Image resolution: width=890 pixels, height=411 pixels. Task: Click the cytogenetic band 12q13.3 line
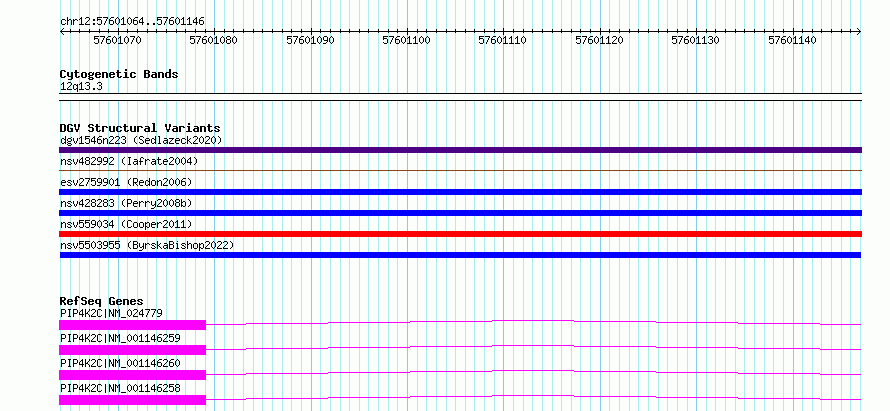point(460,97)
